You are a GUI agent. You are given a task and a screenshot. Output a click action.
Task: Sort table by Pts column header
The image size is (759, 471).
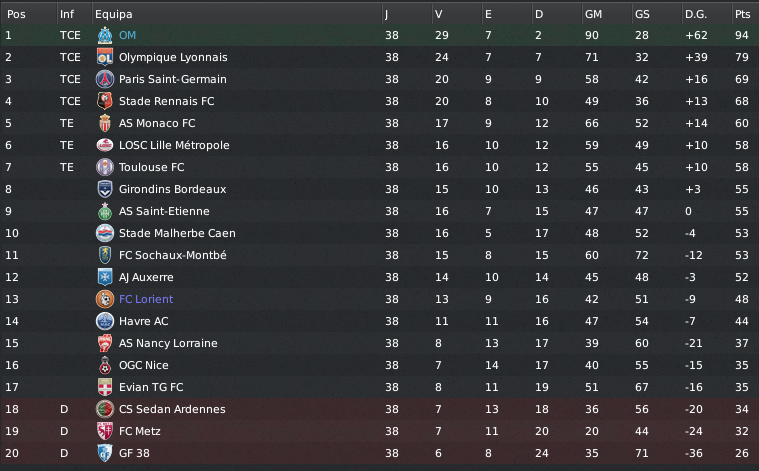742,14
